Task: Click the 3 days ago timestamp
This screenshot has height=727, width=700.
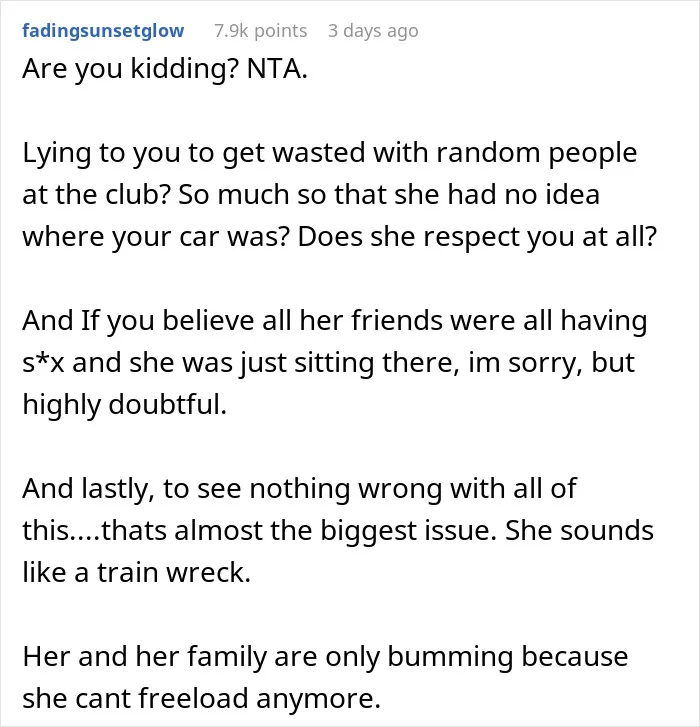Action: point(373,31)
